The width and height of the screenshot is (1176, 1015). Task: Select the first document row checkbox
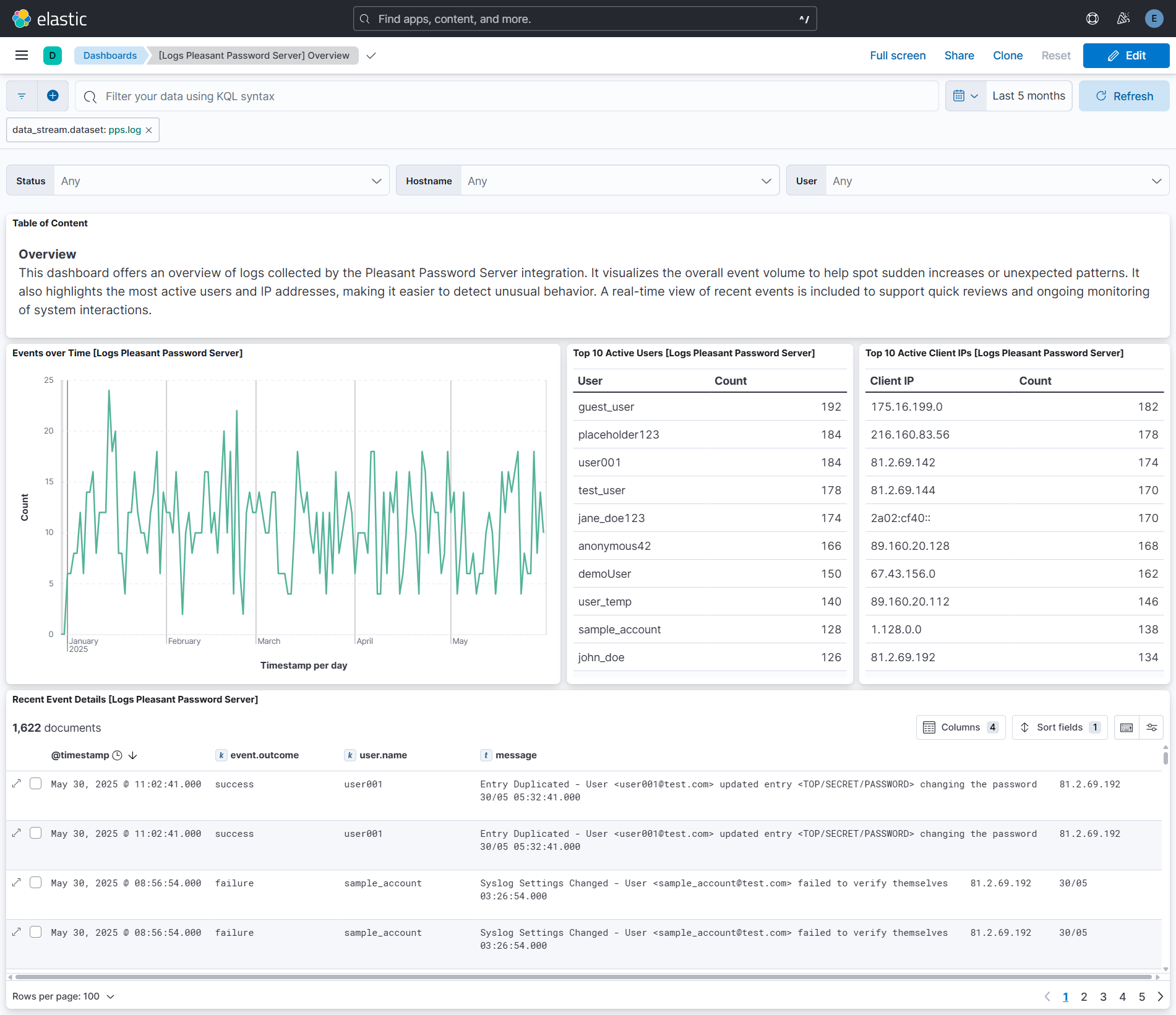[x=36, y=784]
